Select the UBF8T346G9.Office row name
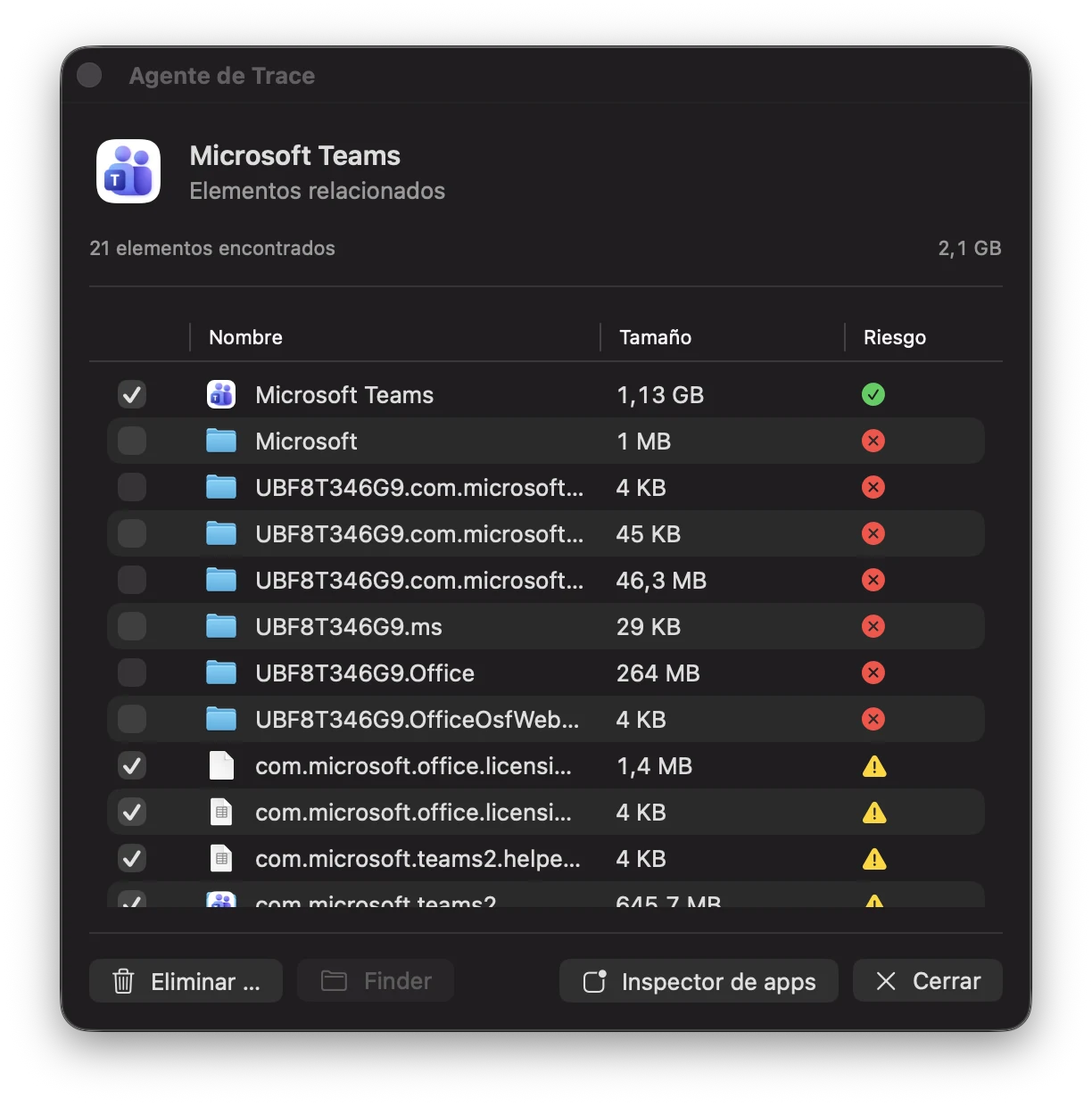The width and height of the screenshot is (1092, 1106). coord(365,673)
